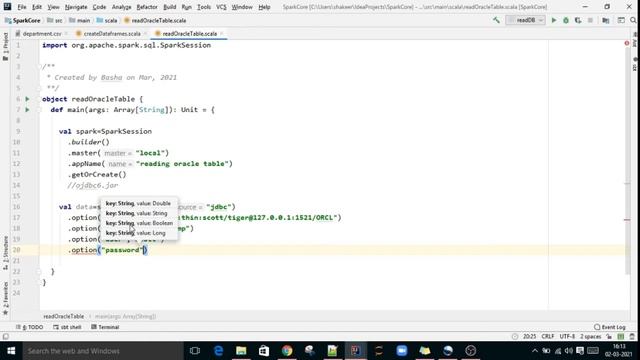Open Project Structure icon in toolbar
The height and width of the screenshot is (360, 640).
pyautogui.click(x=606, y=20)
